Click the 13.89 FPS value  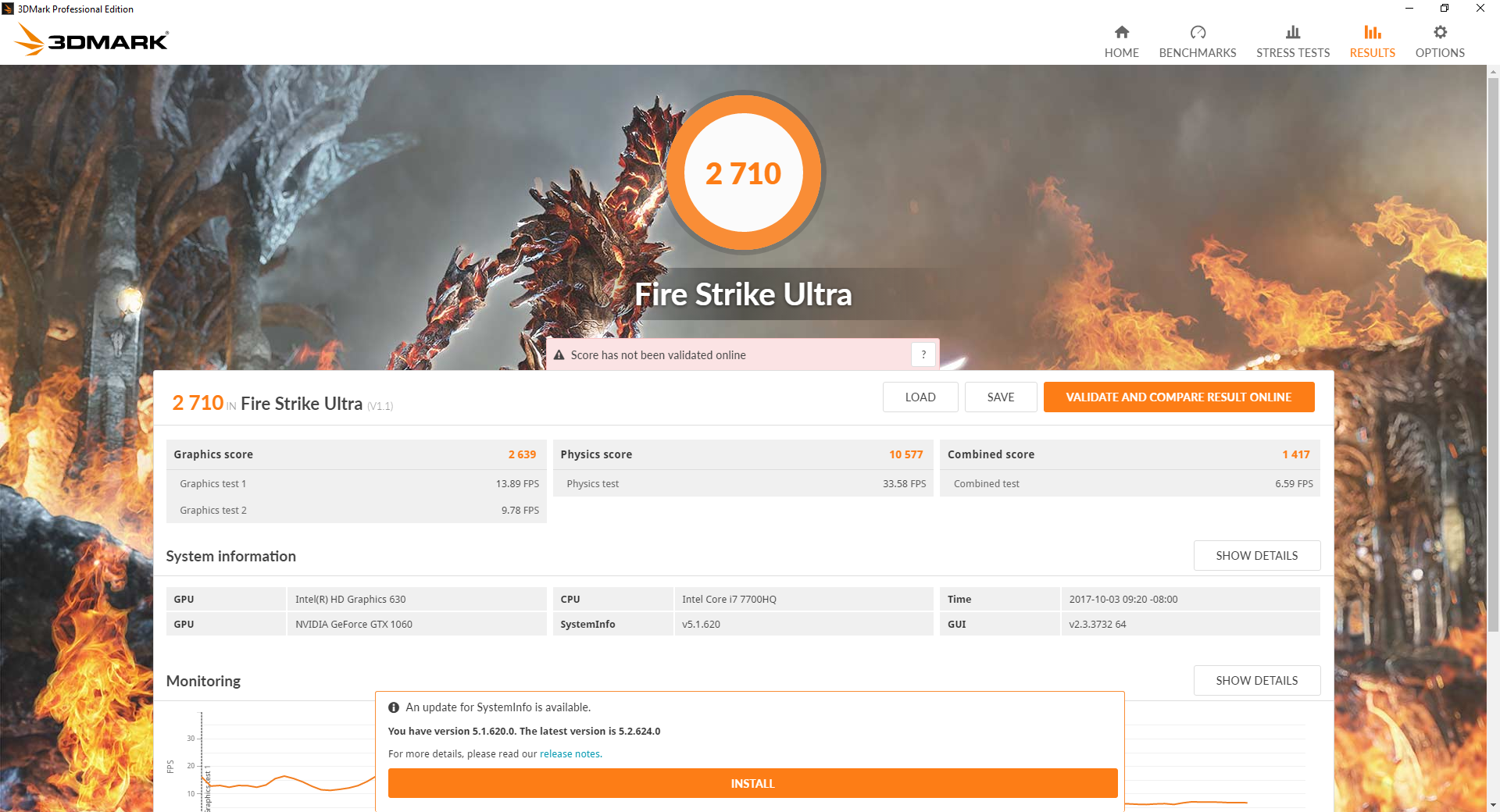point(517,484)
